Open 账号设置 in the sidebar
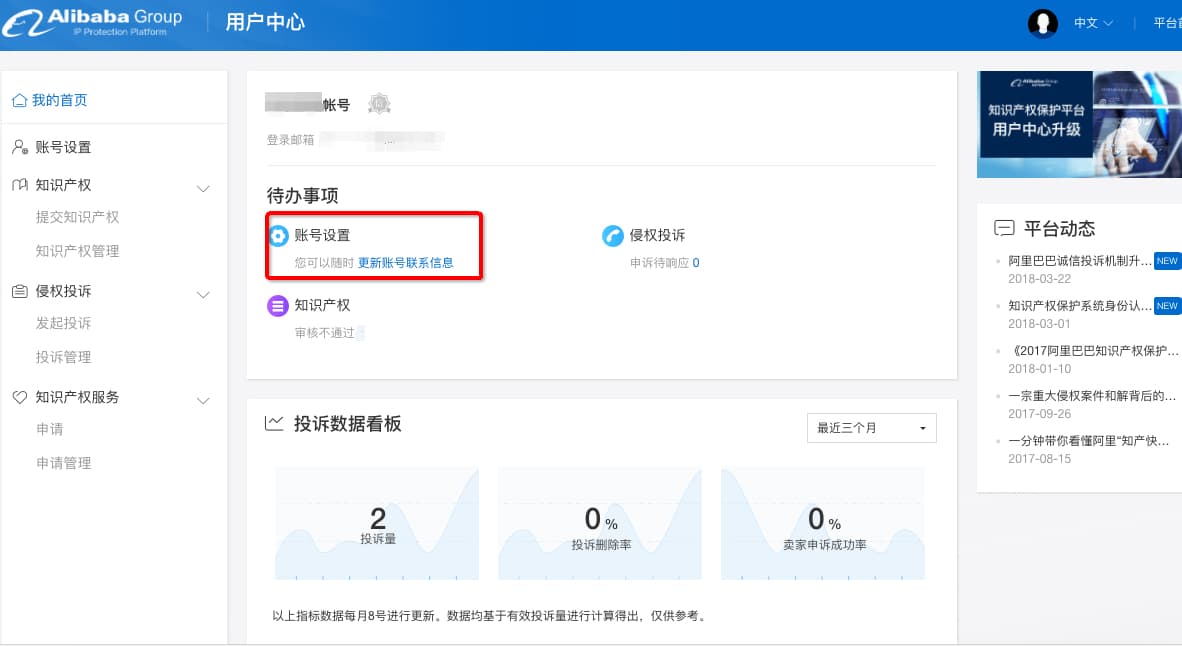Viewport: 1182px width, 646px height. point(63,147)
